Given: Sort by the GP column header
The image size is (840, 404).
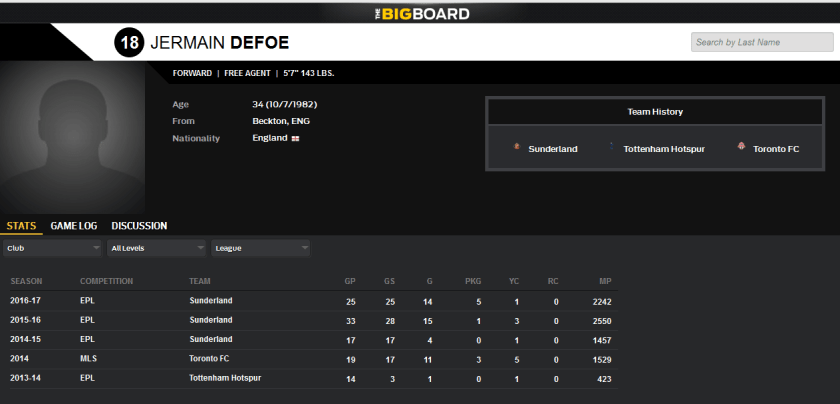Looking at the screenshot, I should point(350,281).
